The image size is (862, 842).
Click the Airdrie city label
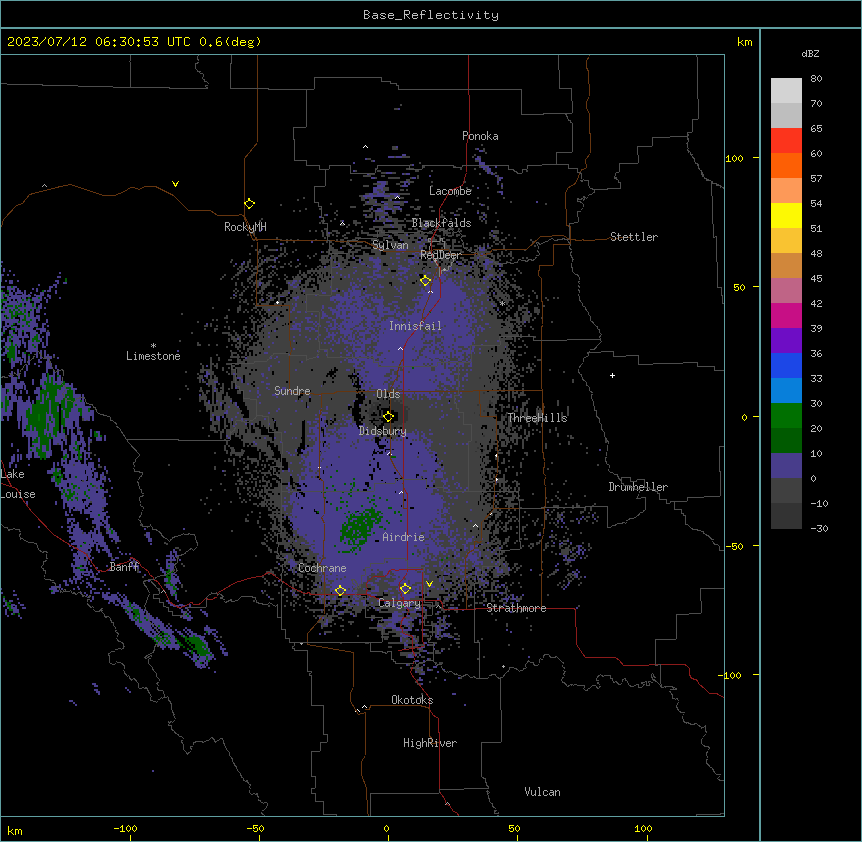404,537
